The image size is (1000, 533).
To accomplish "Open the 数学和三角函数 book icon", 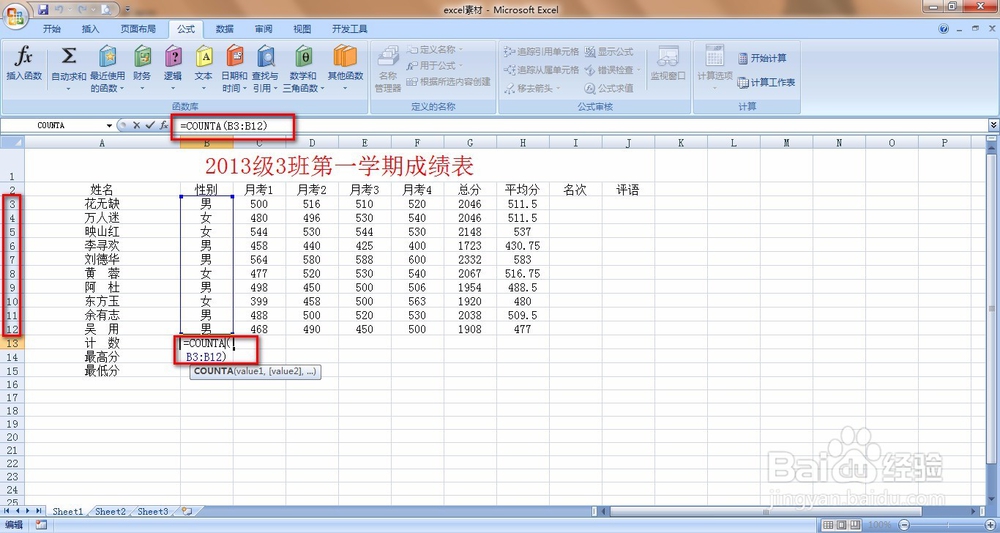I will [304, 56].
